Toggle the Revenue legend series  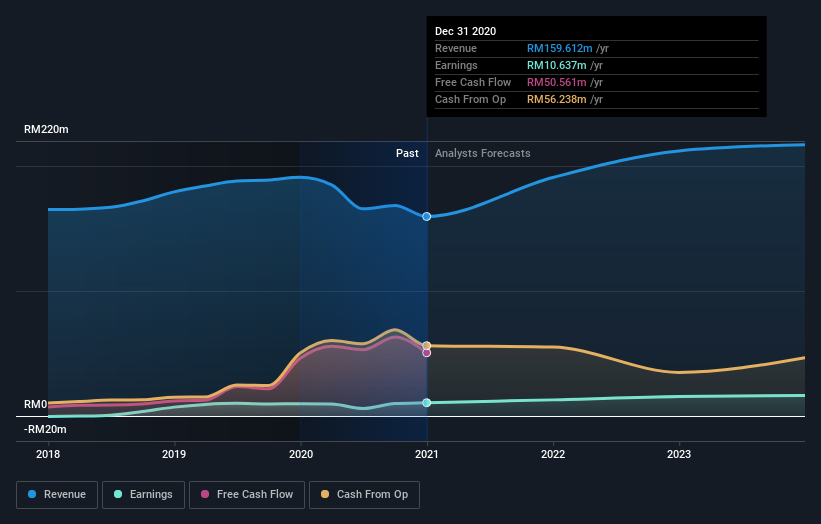57,495
